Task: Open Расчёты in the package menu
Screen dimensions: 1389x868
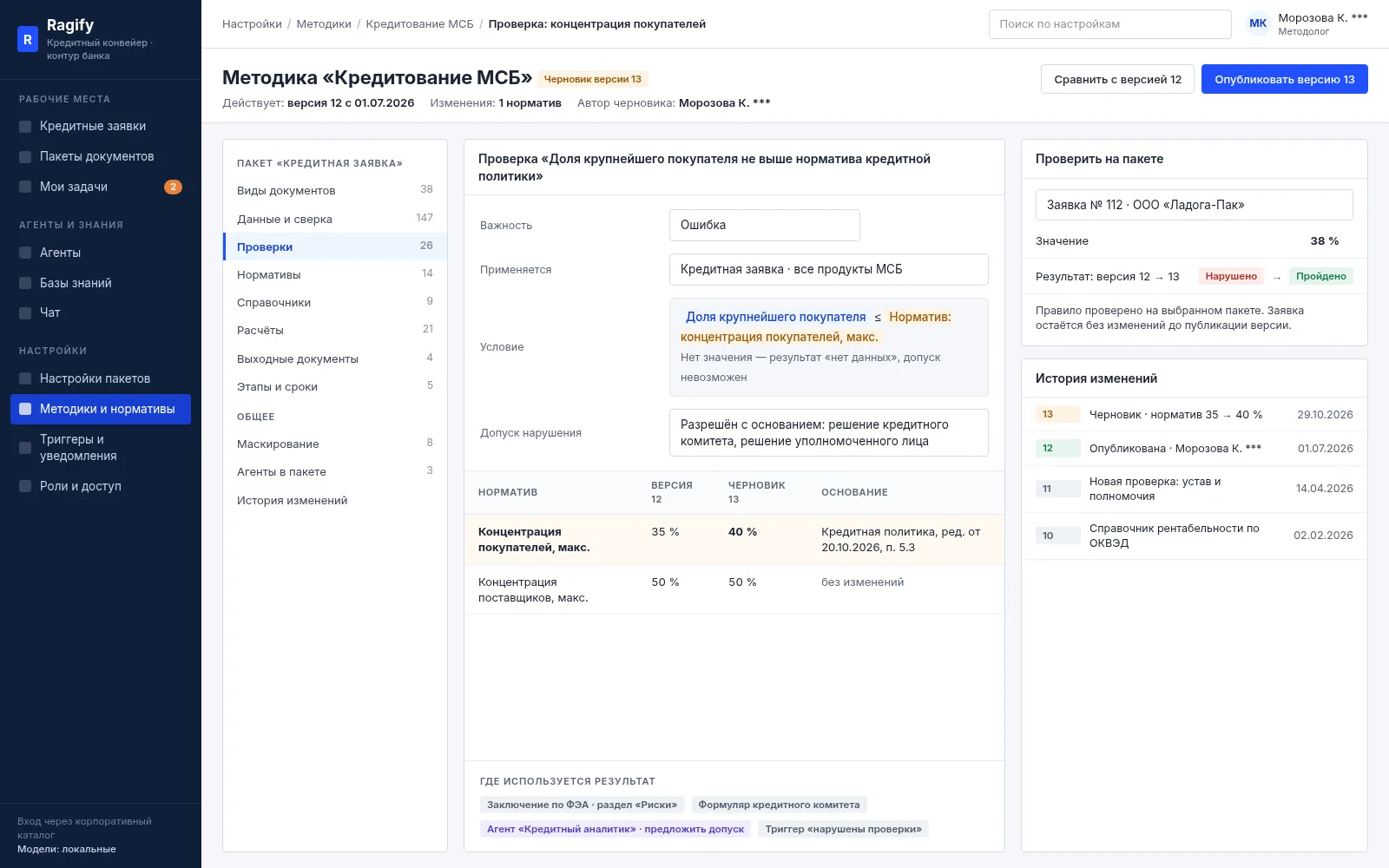Action: 335,330
